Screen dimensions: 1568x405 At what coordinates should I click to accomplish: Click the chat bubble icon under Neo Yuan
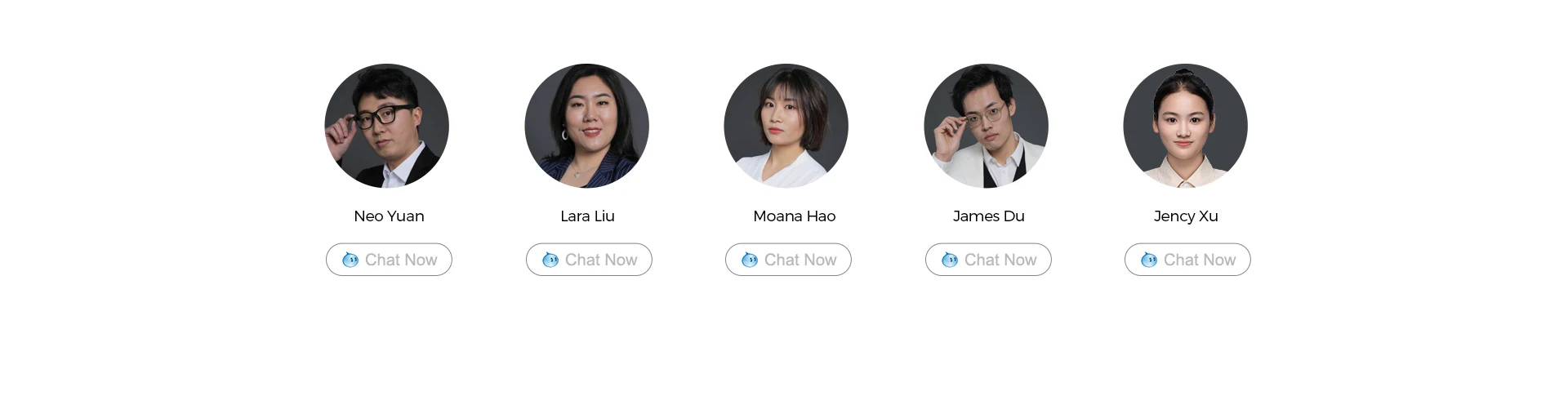[350, 260]
